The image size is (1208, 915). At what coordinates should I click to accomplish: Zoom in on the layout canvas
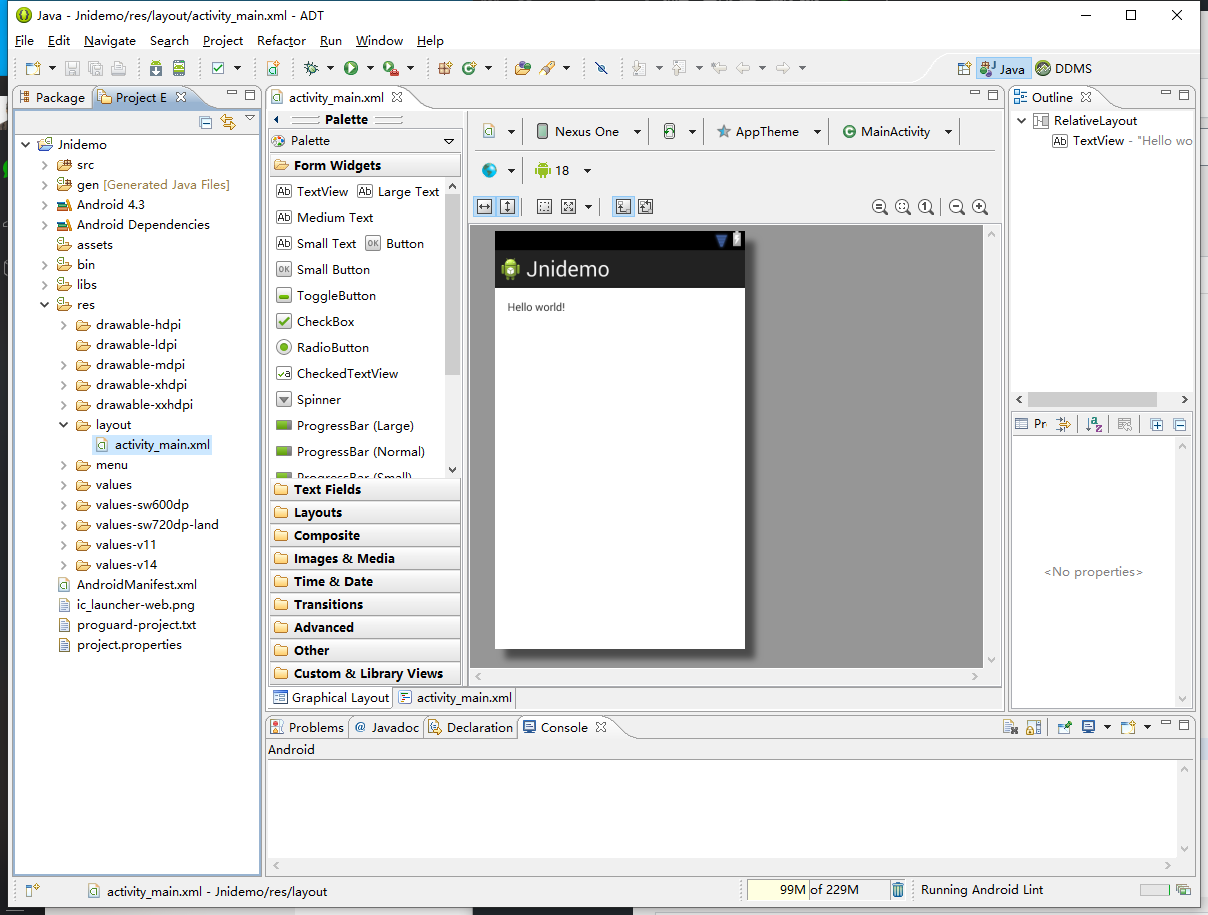click(x=980, y=207)
